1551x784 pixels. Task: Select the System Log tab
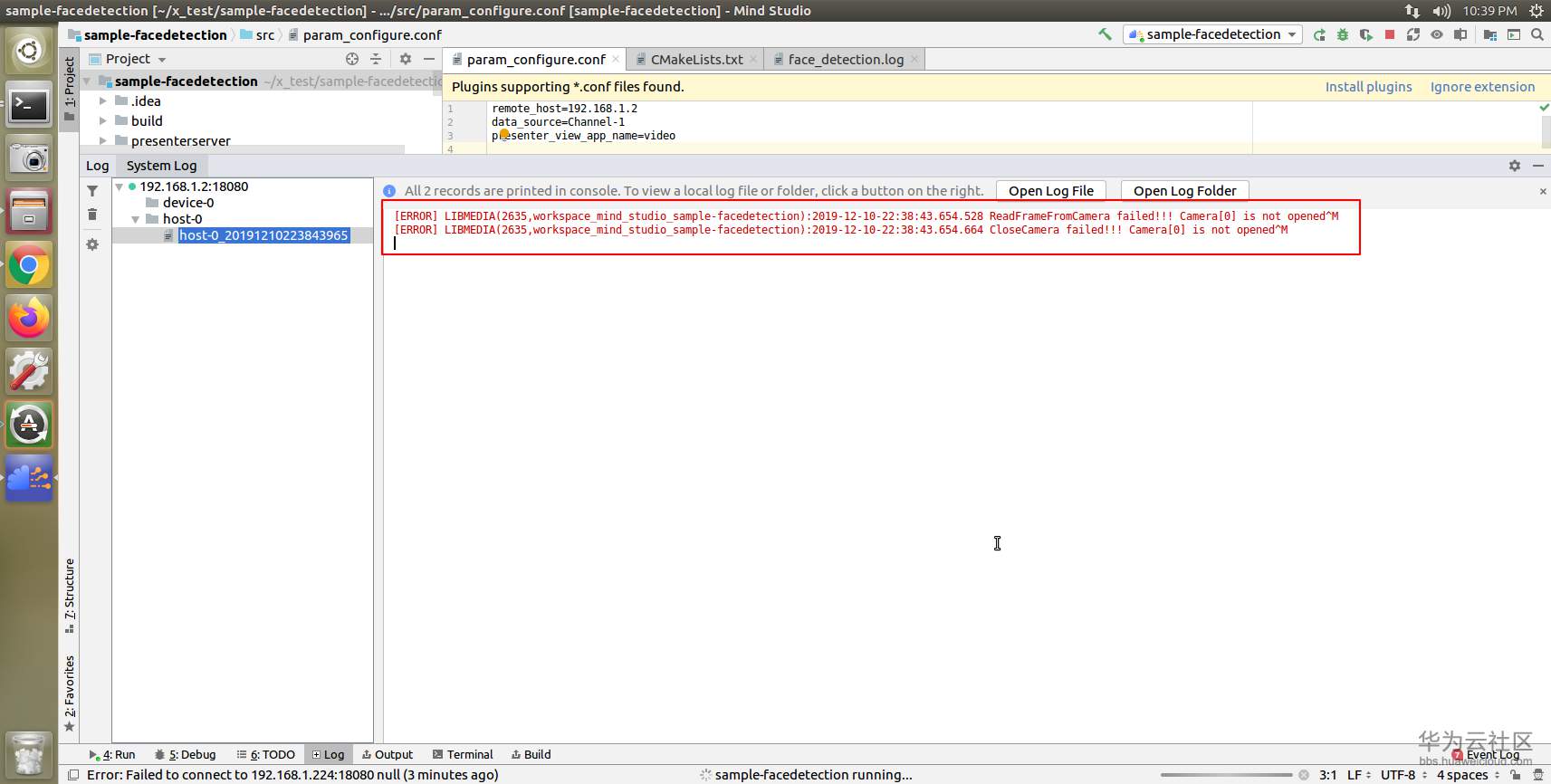pyautogui.click(x=161, y=166)
